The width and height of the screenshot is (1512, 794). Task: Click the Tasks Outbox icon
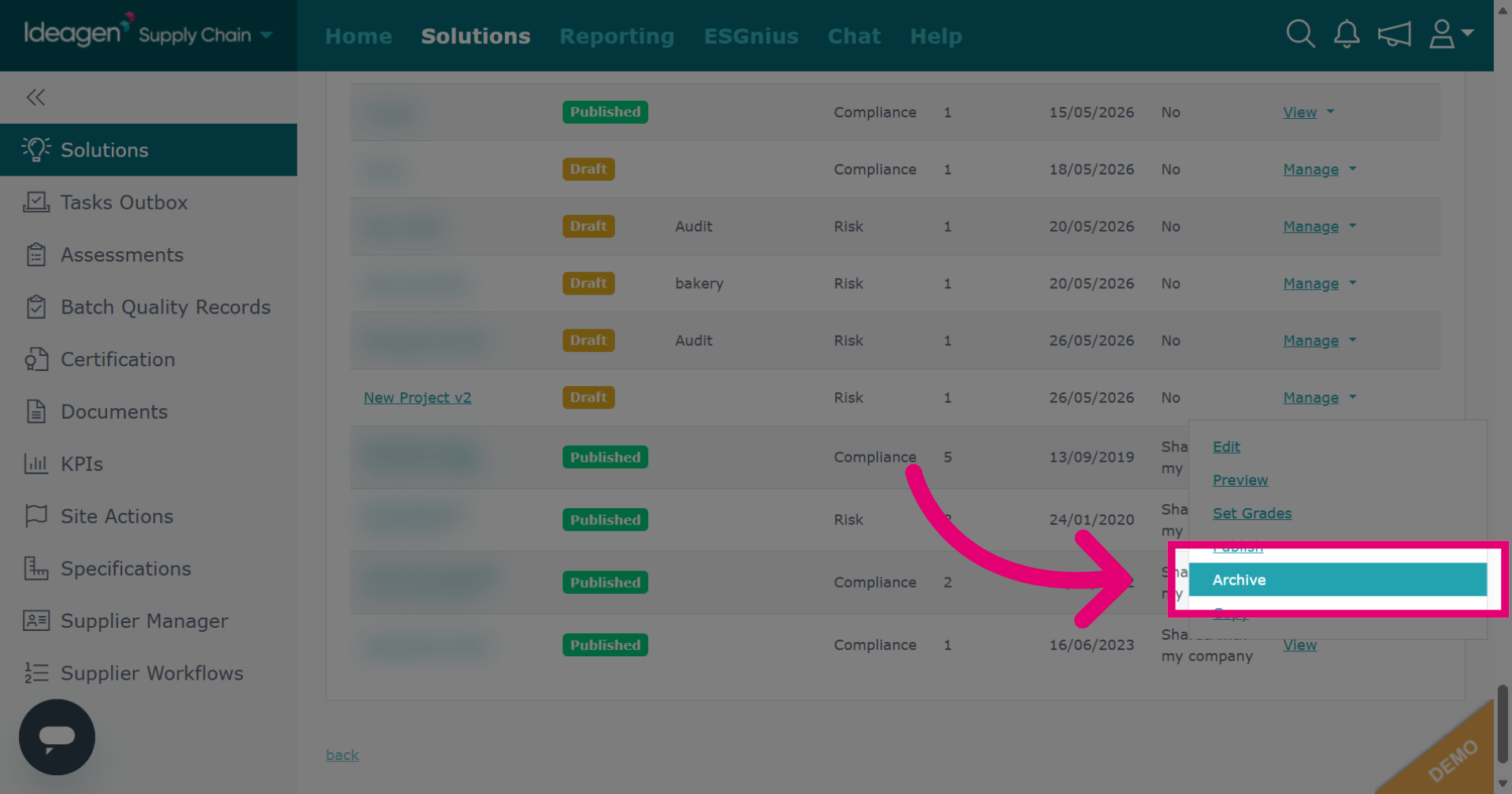point(36,202)
